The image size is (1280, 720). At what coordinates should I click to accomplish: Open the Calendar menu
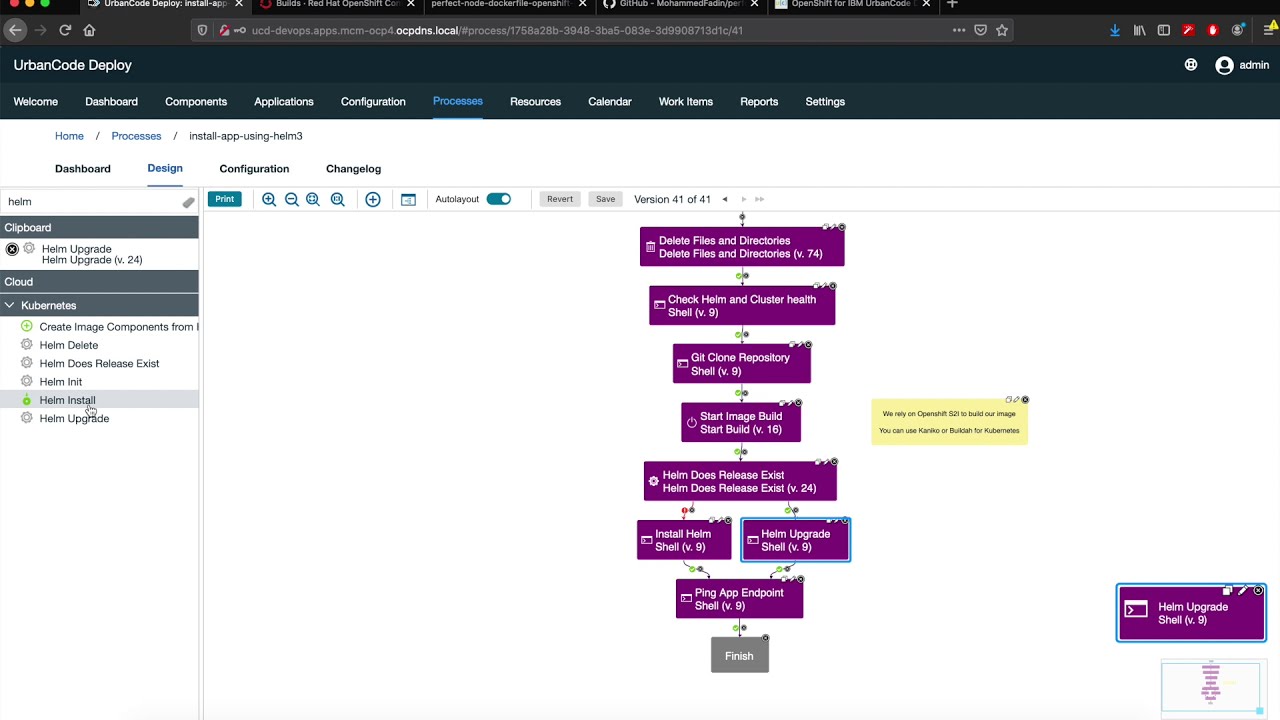tap(610, 101)
